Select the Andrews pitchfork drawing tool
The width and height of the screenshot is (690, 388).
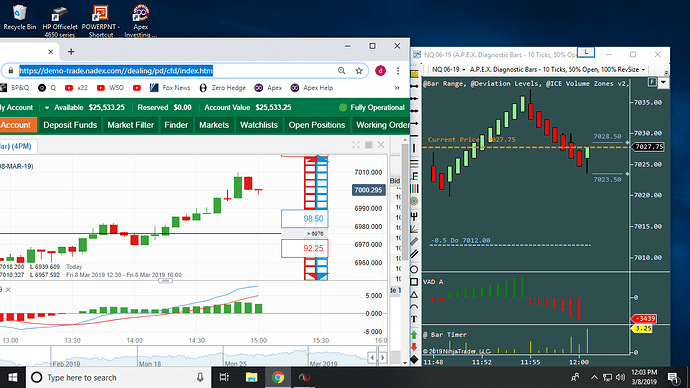pyautogui.click(x=414, y=216)
